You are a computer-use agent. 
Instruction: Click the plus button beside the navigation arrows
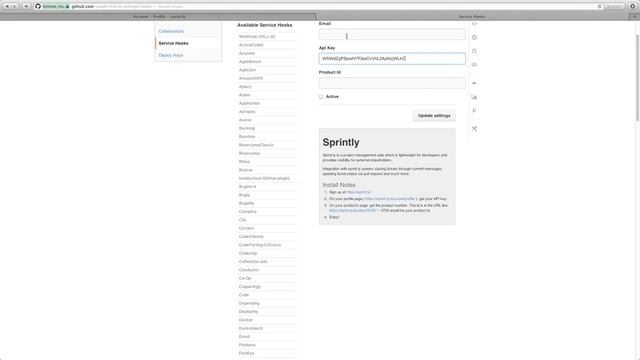coord(26,7)
